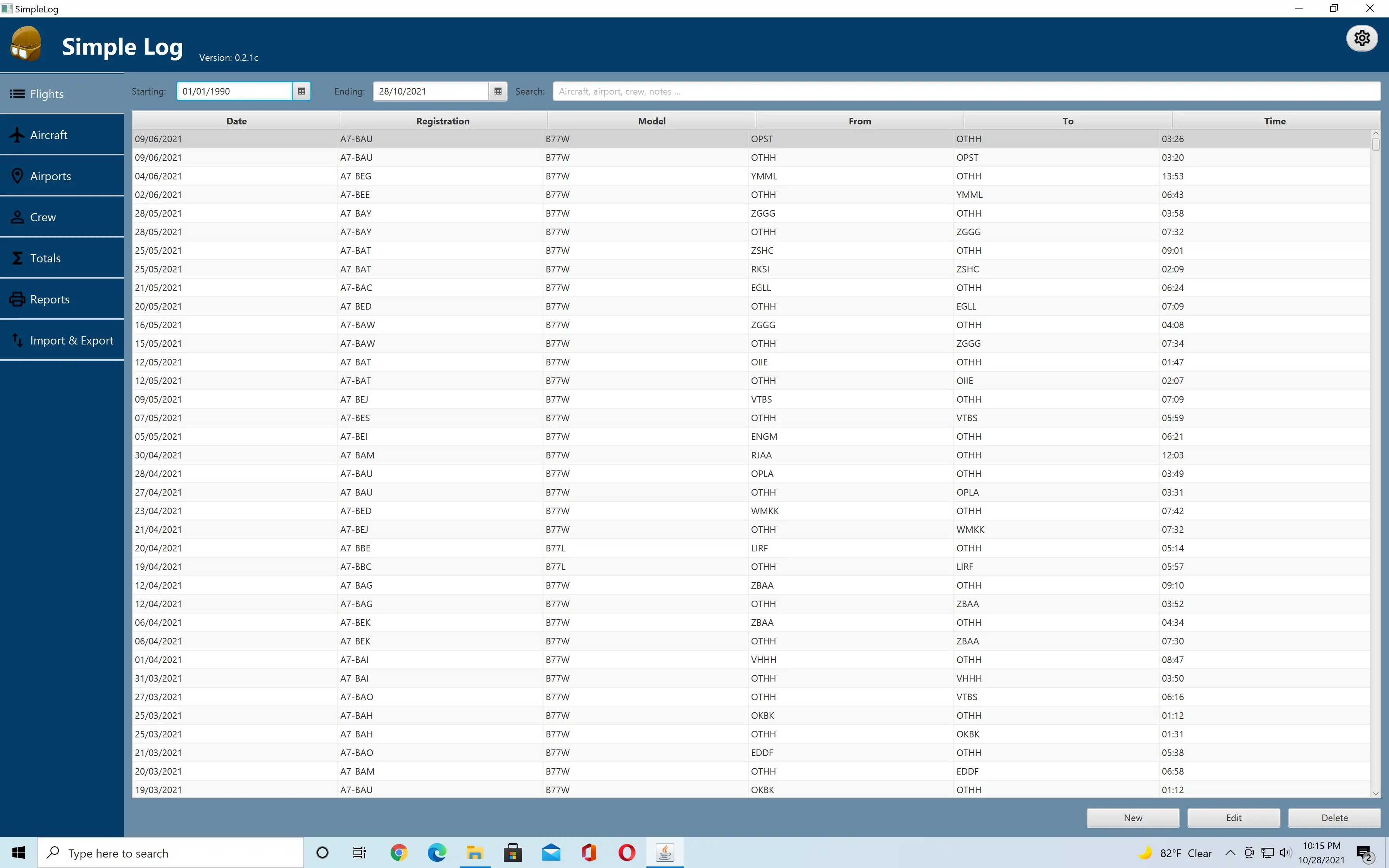Click the Starting date input field
The image size is (1389, 868).
[234, 91]
